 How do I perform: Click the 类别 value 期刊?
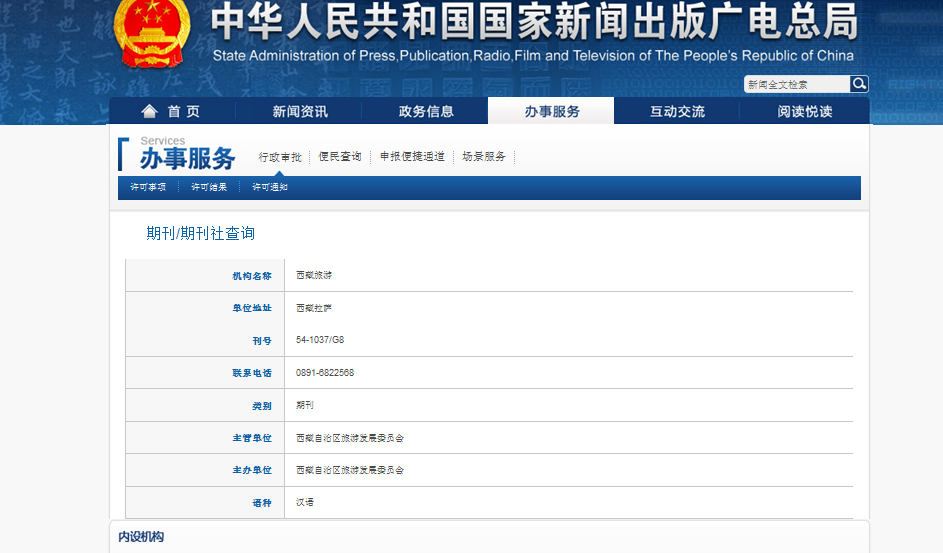click(305, 405)
